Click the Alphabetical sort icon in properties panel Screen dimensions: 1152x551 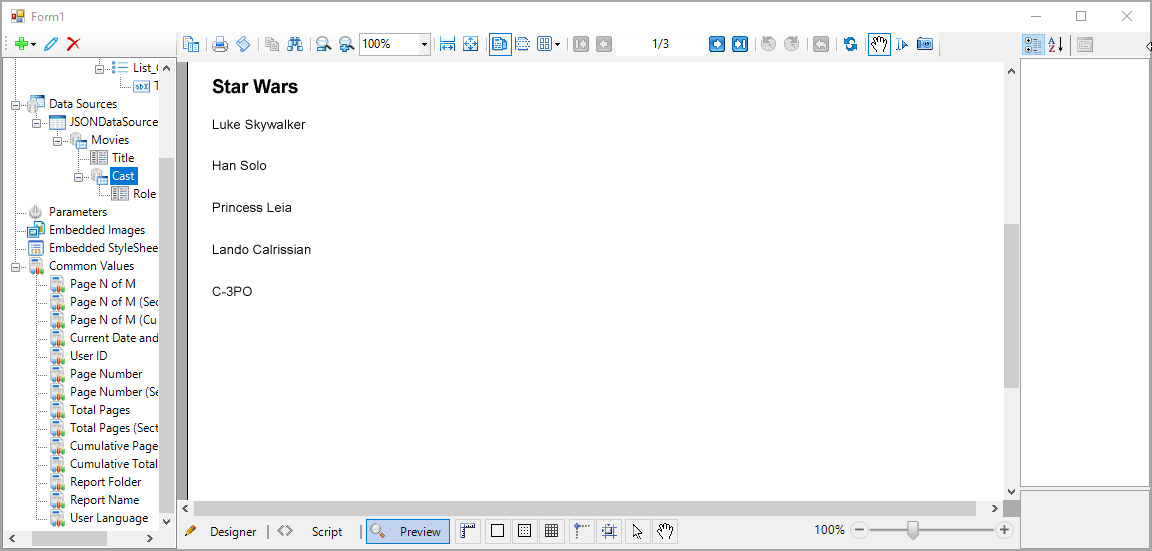[x=1056, y=44]
